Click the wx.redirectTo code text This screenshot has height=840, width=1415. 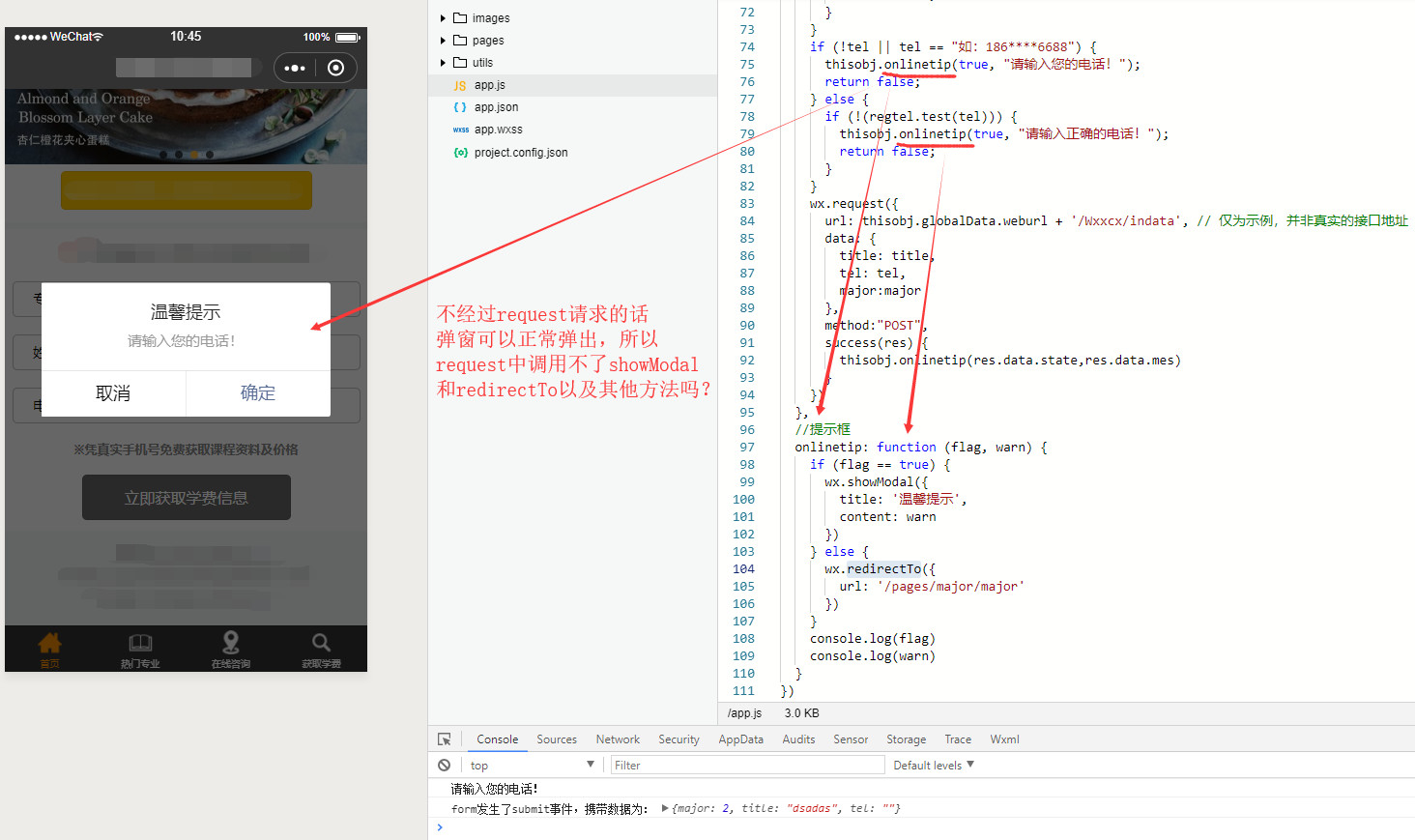coord(873,569)
